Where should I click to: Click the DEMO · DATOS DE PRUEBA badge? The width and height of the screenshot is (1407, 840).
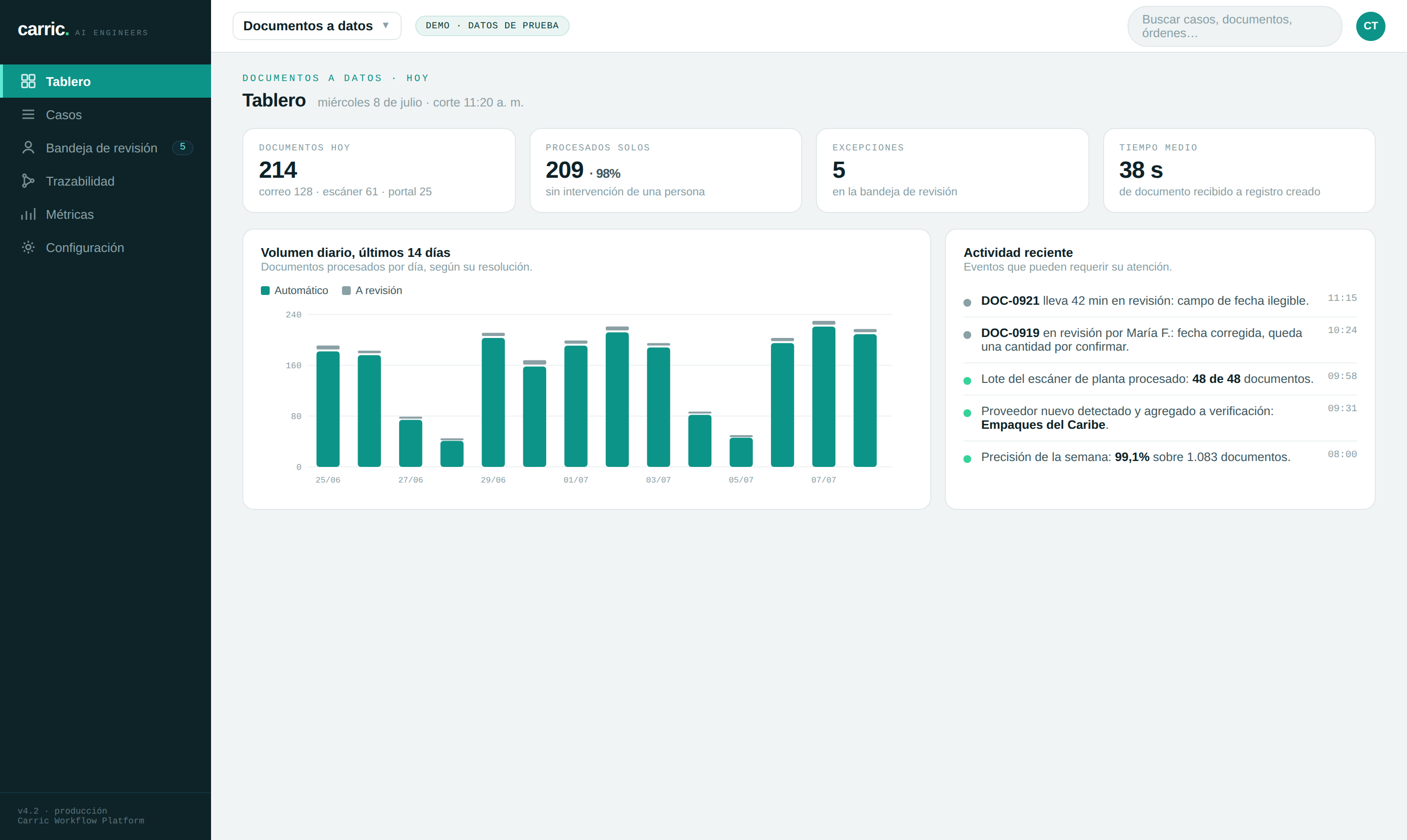492,26
